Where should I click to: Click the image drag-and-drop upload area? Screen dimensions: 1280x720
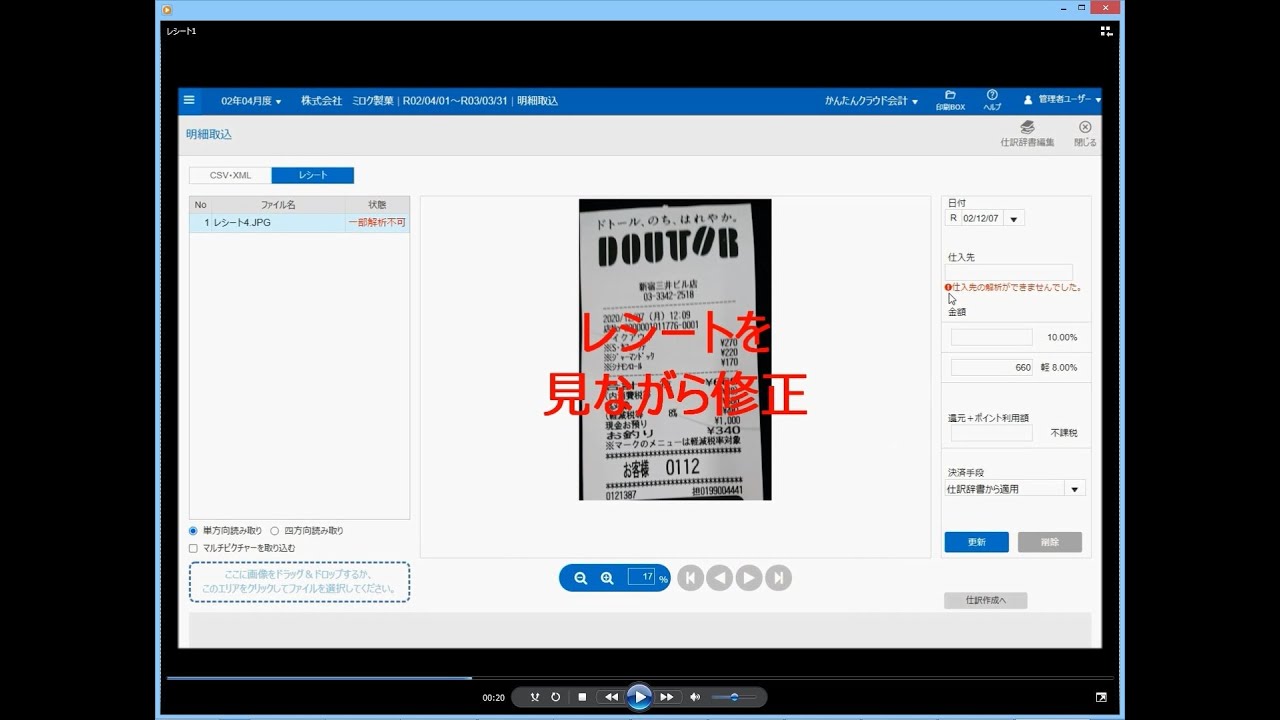tap(299, 582)
